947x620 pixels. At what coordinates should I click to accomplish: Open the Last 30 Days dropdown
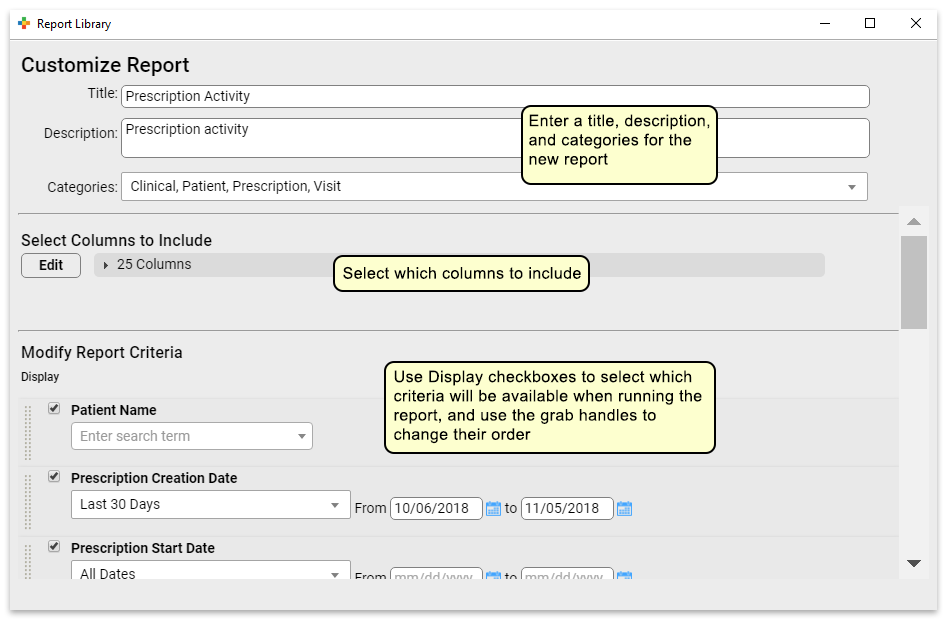[336, 505]
